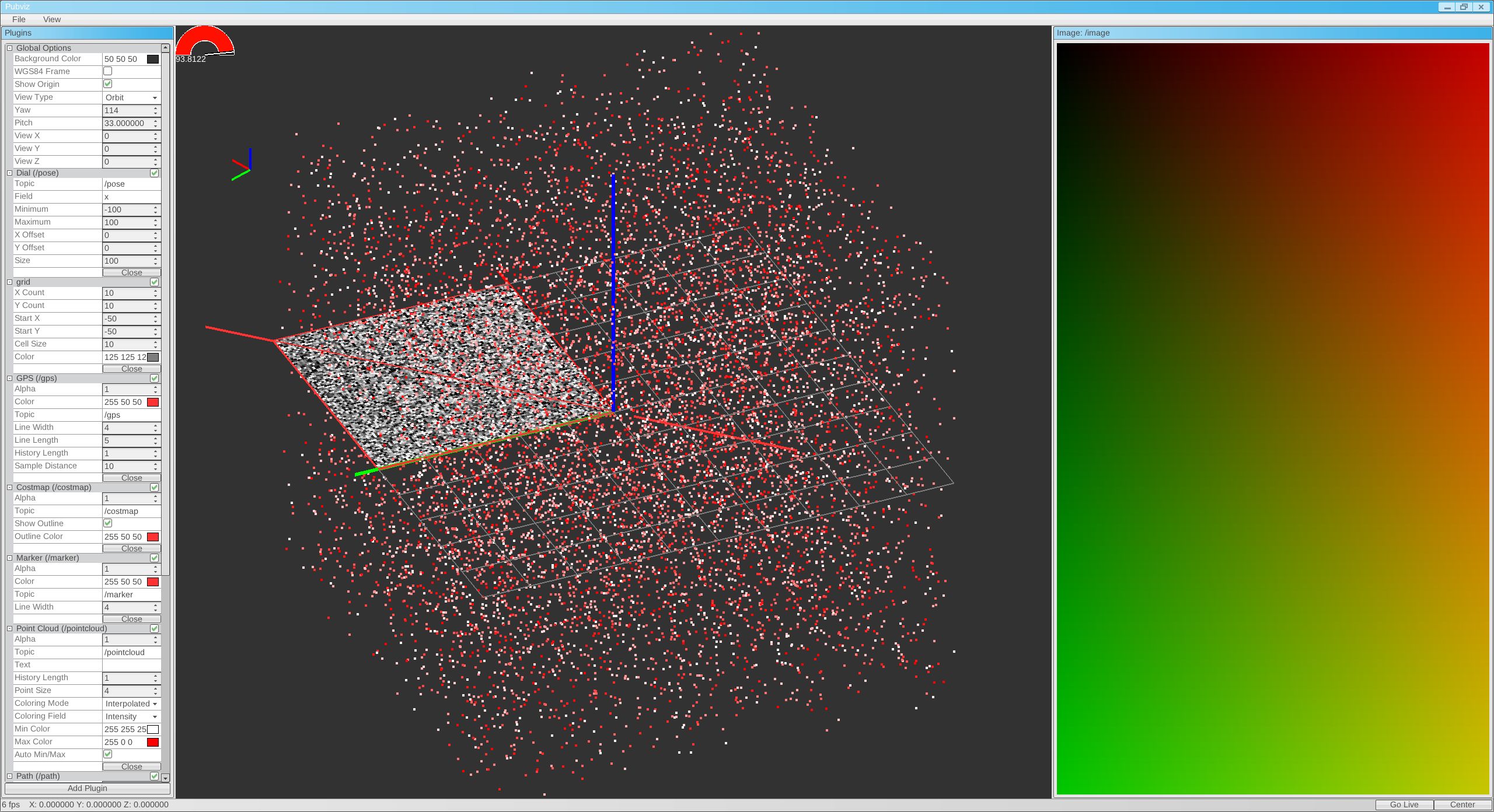
Task: Uncheck the Show Origin checkbox
Action: coord(108,84)
